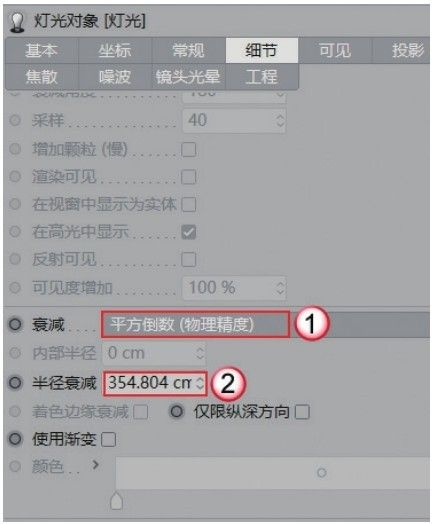Switch to the 常规 tab
433x524 pixels.
(188, 50)
